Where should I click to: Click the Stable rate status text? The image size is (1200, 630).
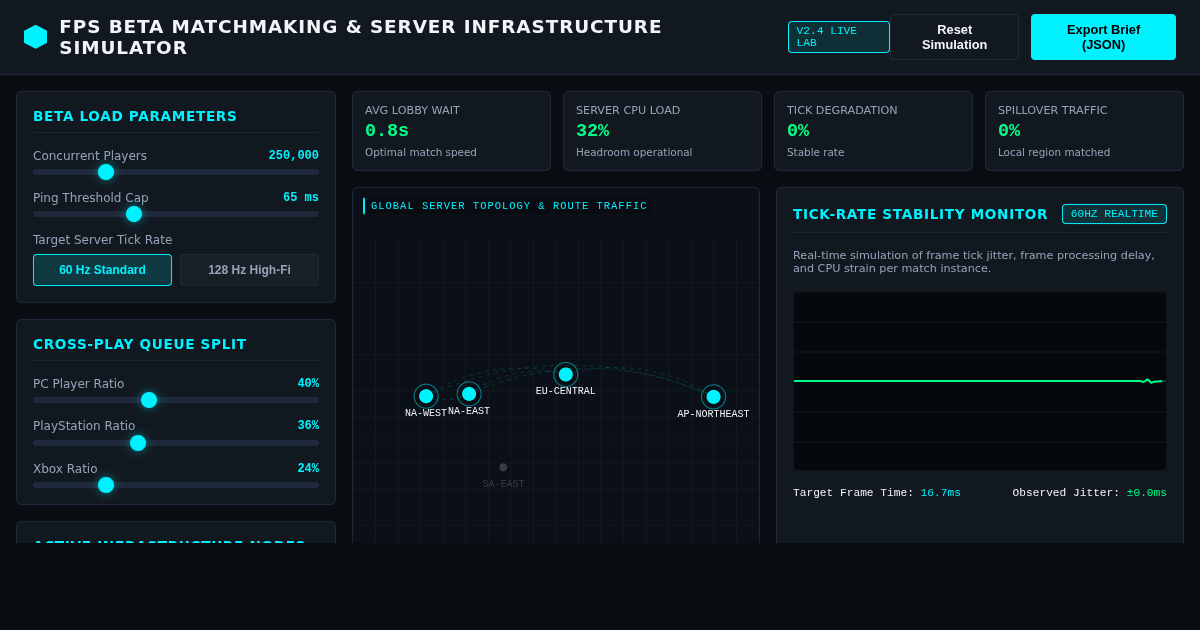[x=815, y=153]
